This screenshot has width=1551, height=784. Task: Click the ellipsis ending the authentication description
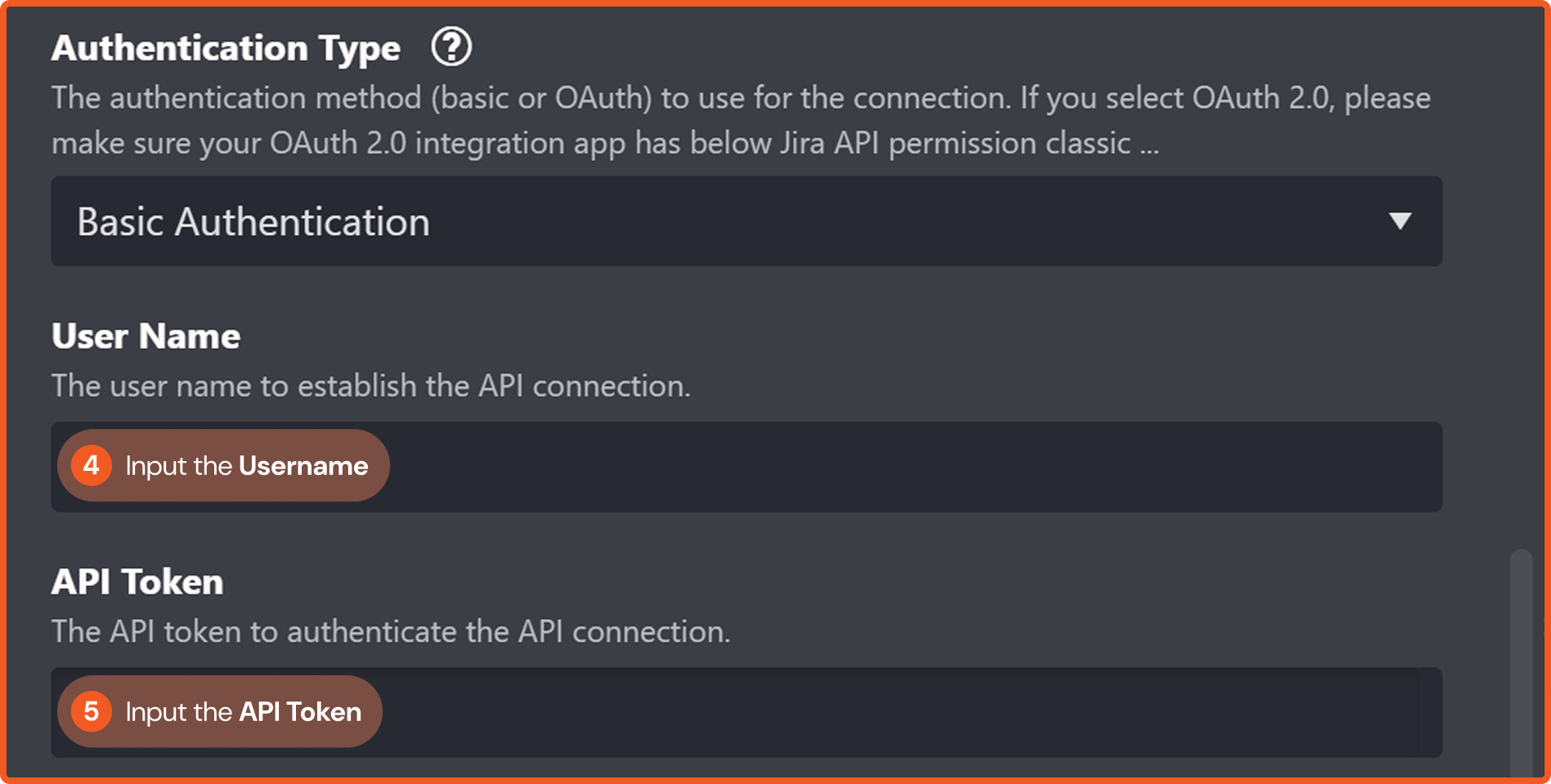pyautogui.click(x=1150, y=146)
